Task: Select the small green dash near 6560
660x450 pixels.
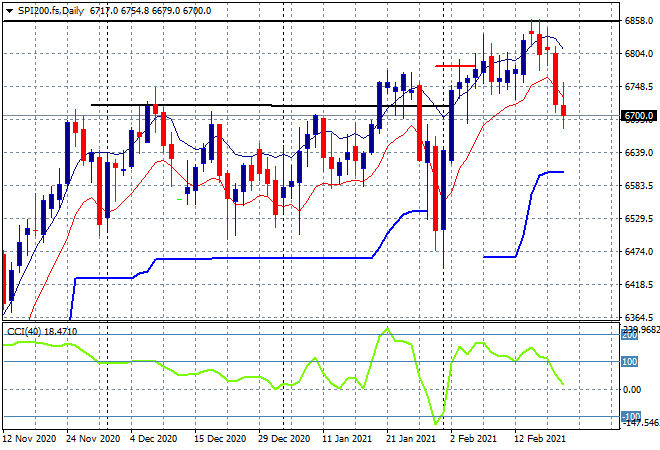Action: (180, 200)
